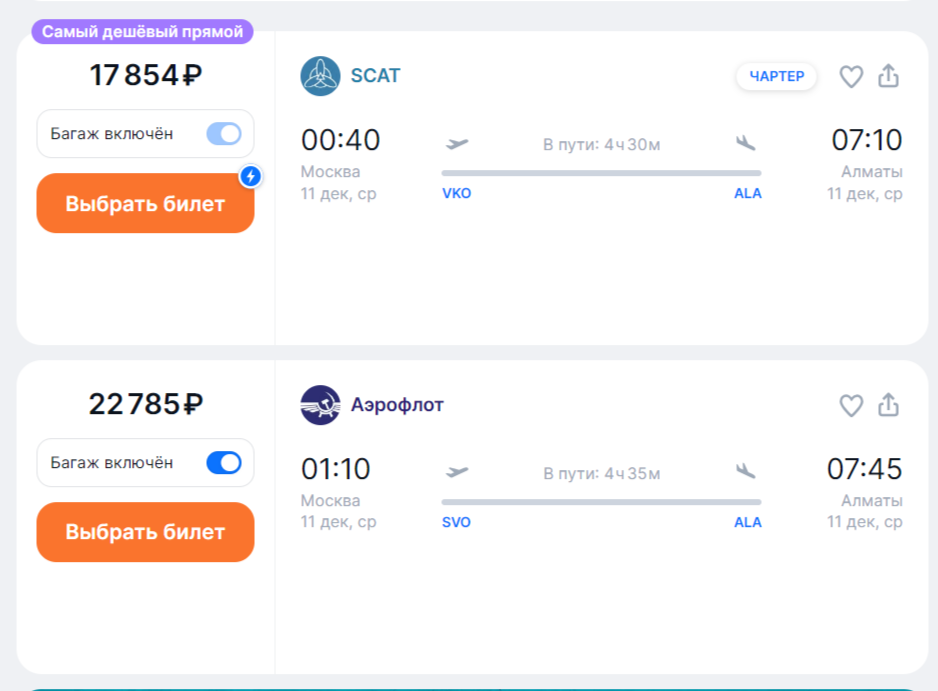
Task: Click SCAT flight takeoff plane icon
Action: click(x=457, y=144)
